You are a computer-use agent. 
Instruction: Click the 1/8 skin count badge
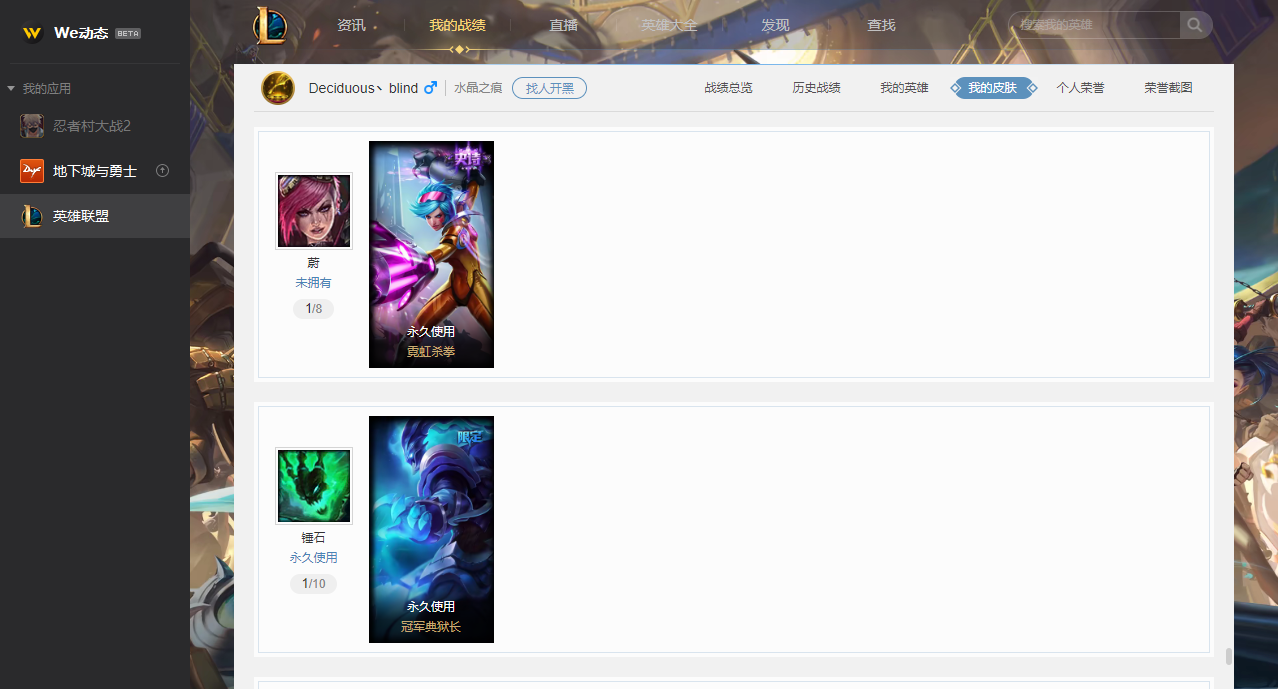click(x=314, y=309)
